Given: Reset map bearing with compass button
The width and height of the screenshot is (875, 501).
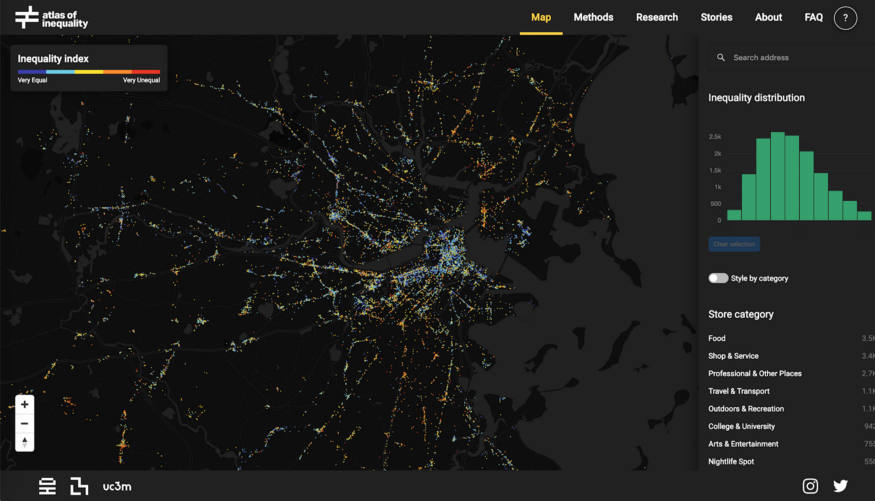Looking at the screenshot, I should (25, 442).
